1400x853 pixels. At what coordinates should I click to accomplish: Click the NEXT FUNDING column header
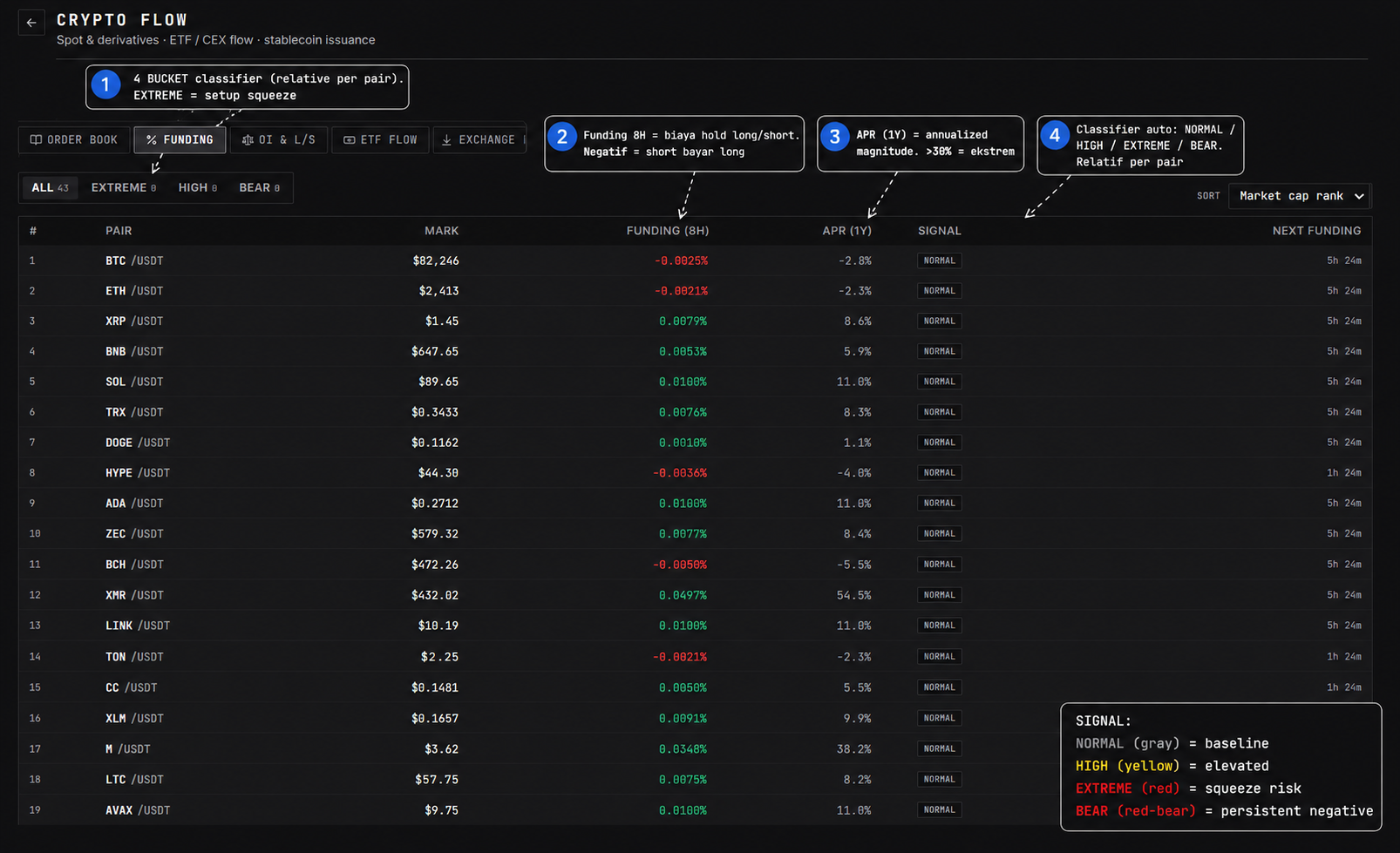click(x=1316, y=231)
